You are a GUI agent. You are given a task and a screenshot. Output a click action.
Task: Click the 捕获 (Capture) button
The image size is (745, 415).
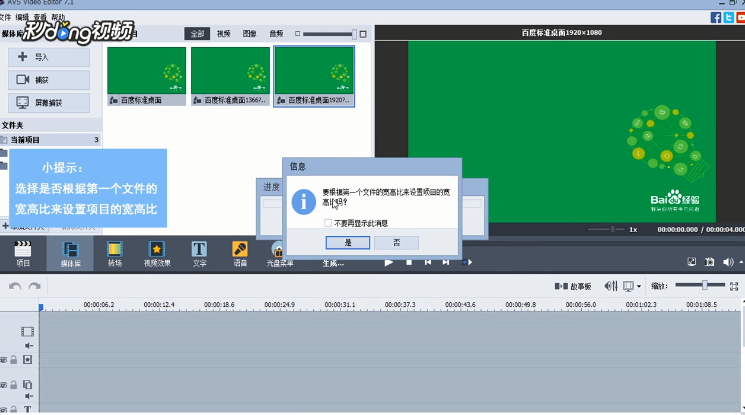pos(48,80)
